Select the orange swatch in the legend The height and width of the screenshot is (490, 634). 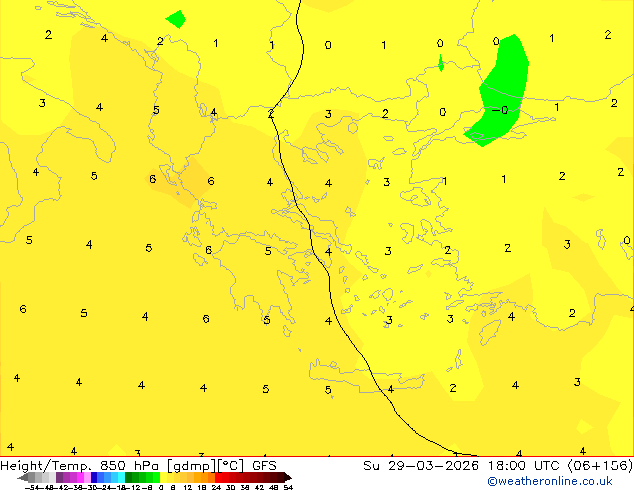point(204,477)
